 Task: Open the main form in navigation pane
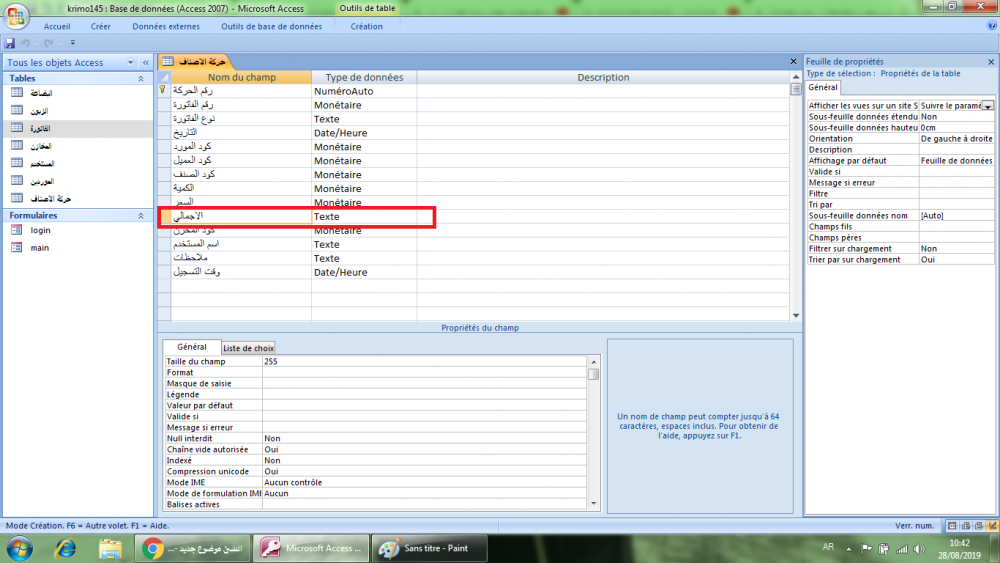tap(39, 248)
